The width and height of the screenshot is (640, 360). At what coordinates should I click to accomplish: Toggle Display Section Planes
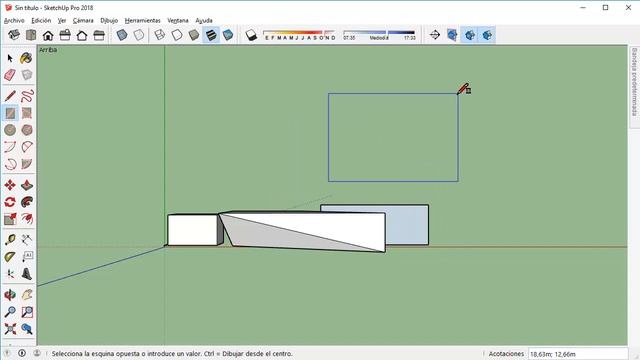click(x=452, y=35)
